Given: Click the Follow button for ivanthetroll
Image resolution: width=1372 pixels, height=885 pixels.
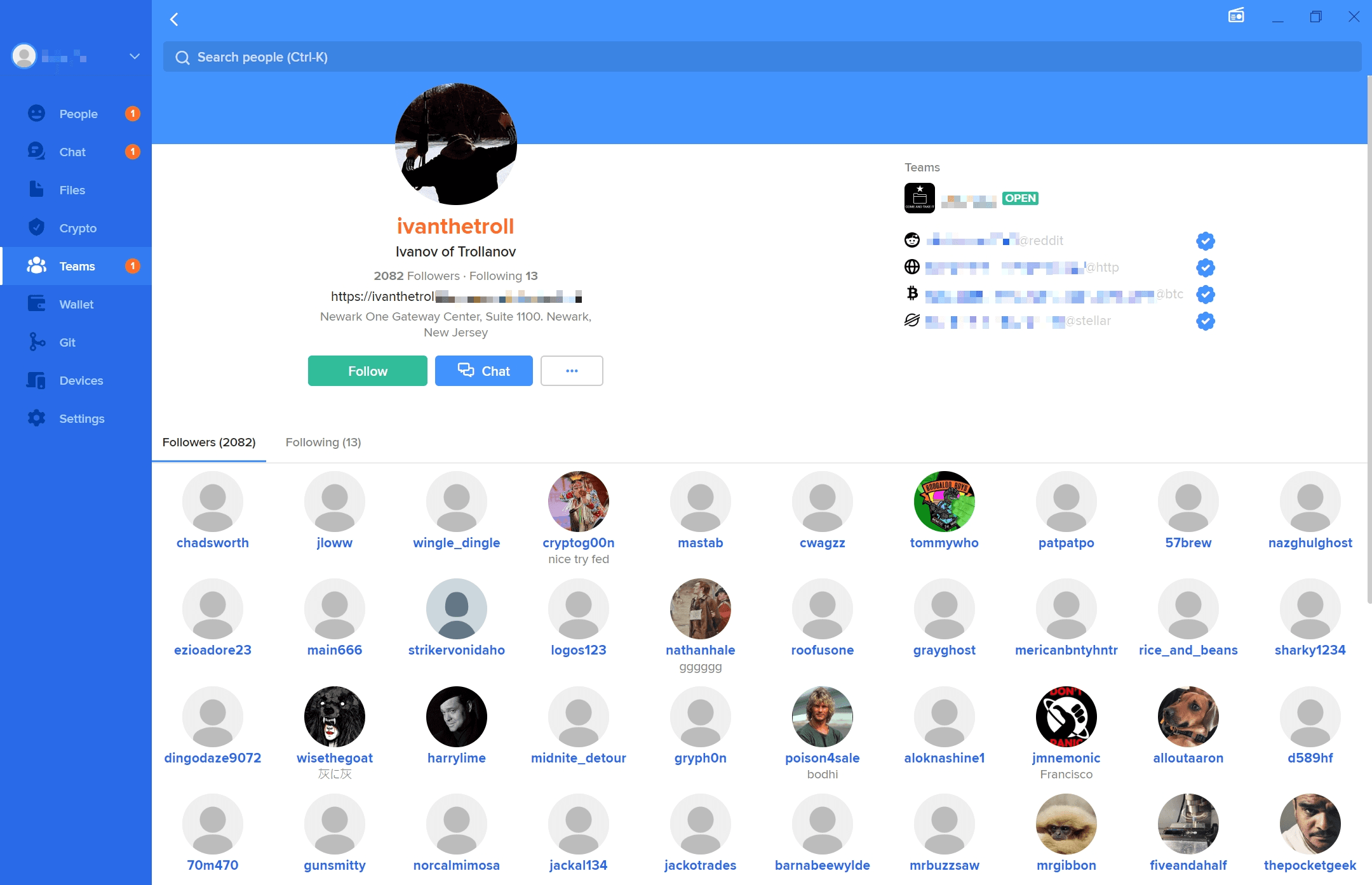Looking at the screenshot, I should coord(368,370).
